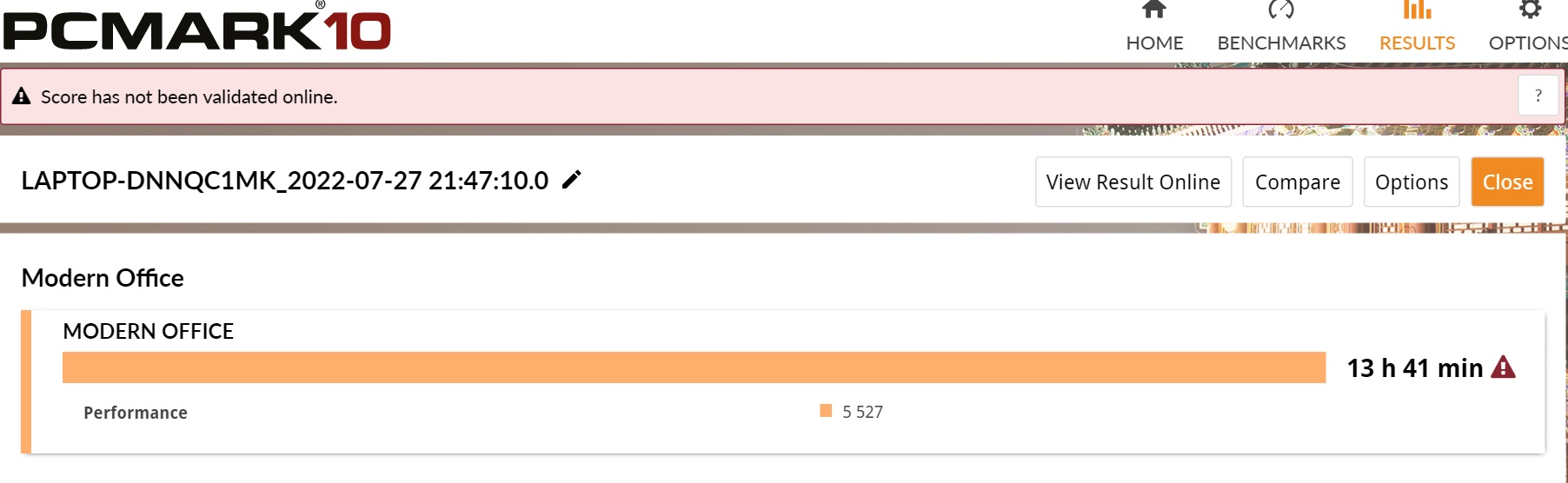1568x483 pixels.
Task: Click the Options gear icon
Action: 1531,9
